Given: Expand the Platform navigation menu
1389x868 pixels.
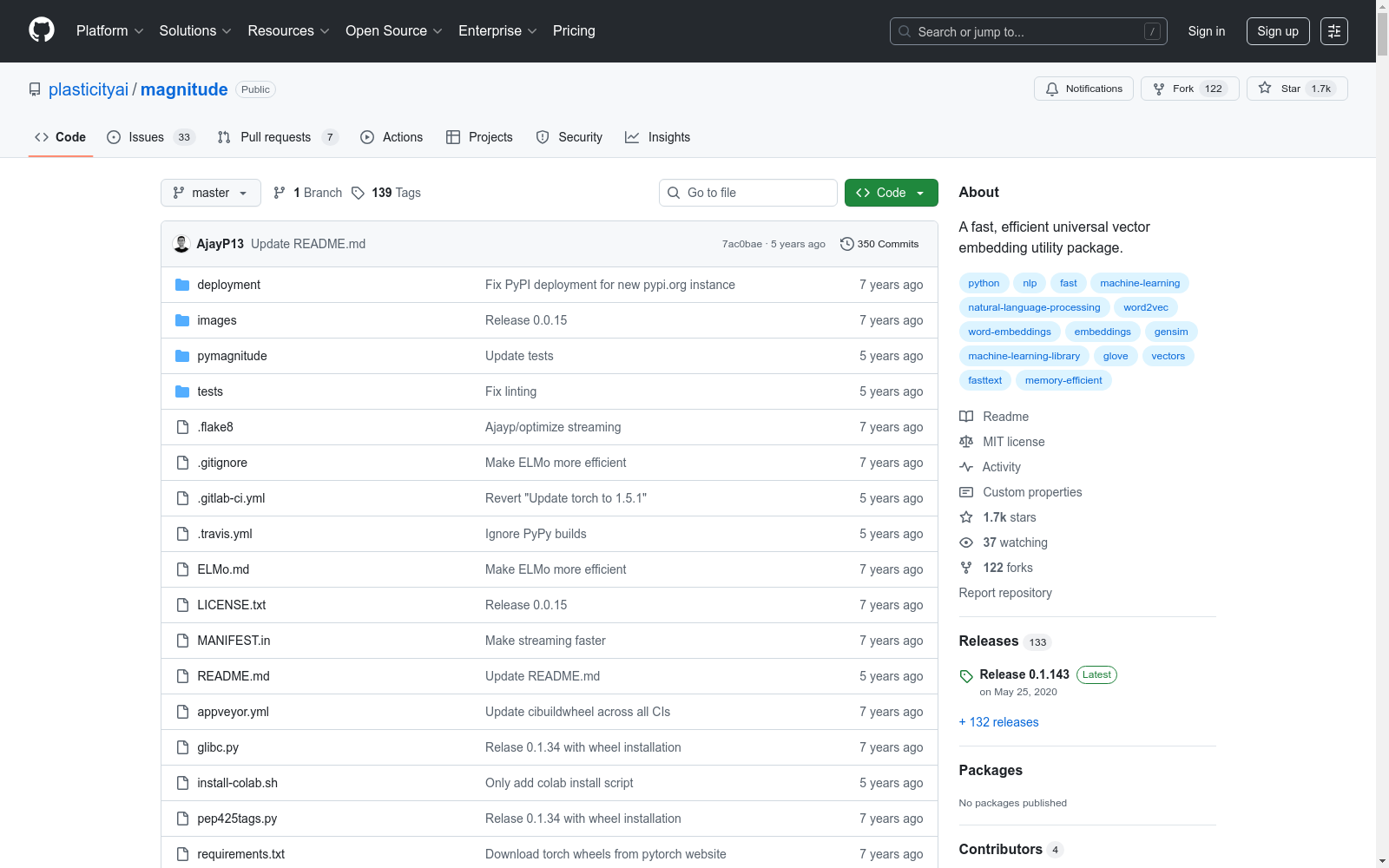Looking at the screenshot, I should click(109, 31).
